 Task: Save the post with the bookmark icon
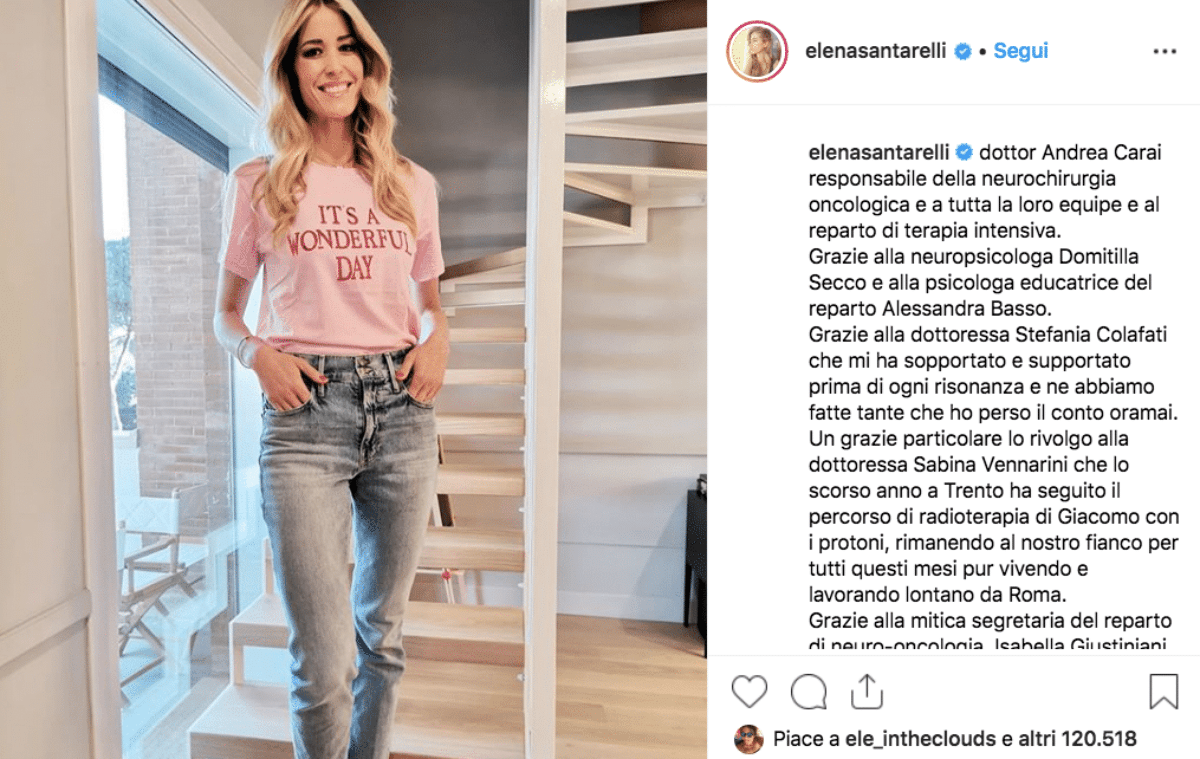1163,692
